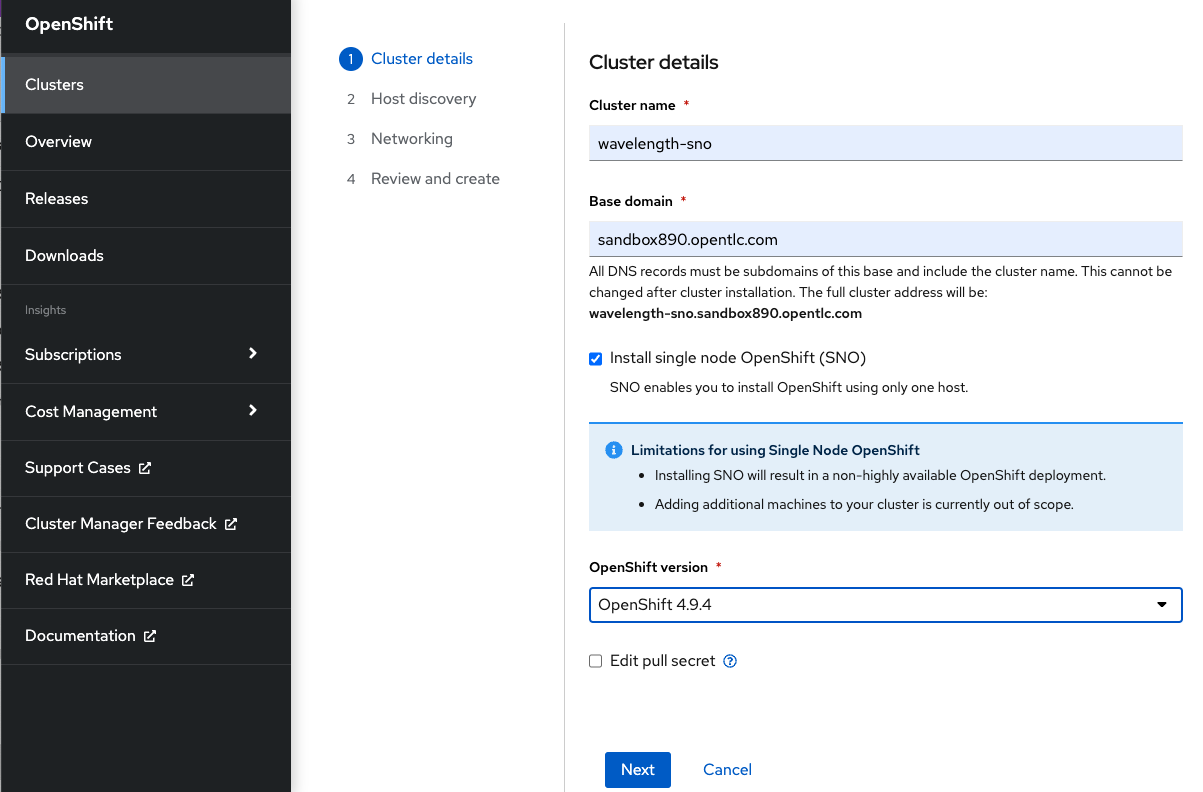The width and height of the screenshot is (1203, 792).
Task: Click the external link icon beside Support Cases
Action: (x=146, y=468)
